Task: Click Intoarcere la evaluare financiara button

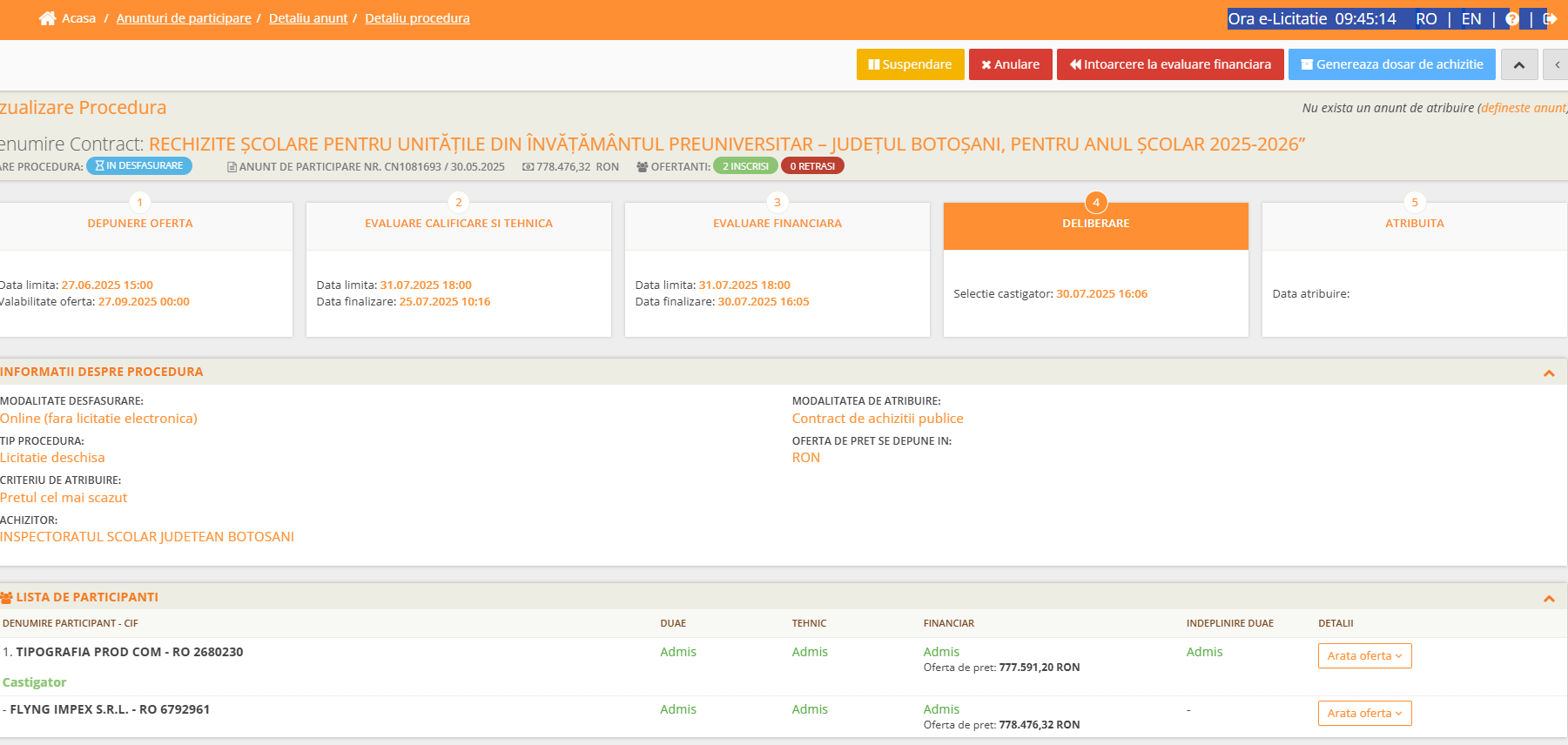Action: [1170, 64]
